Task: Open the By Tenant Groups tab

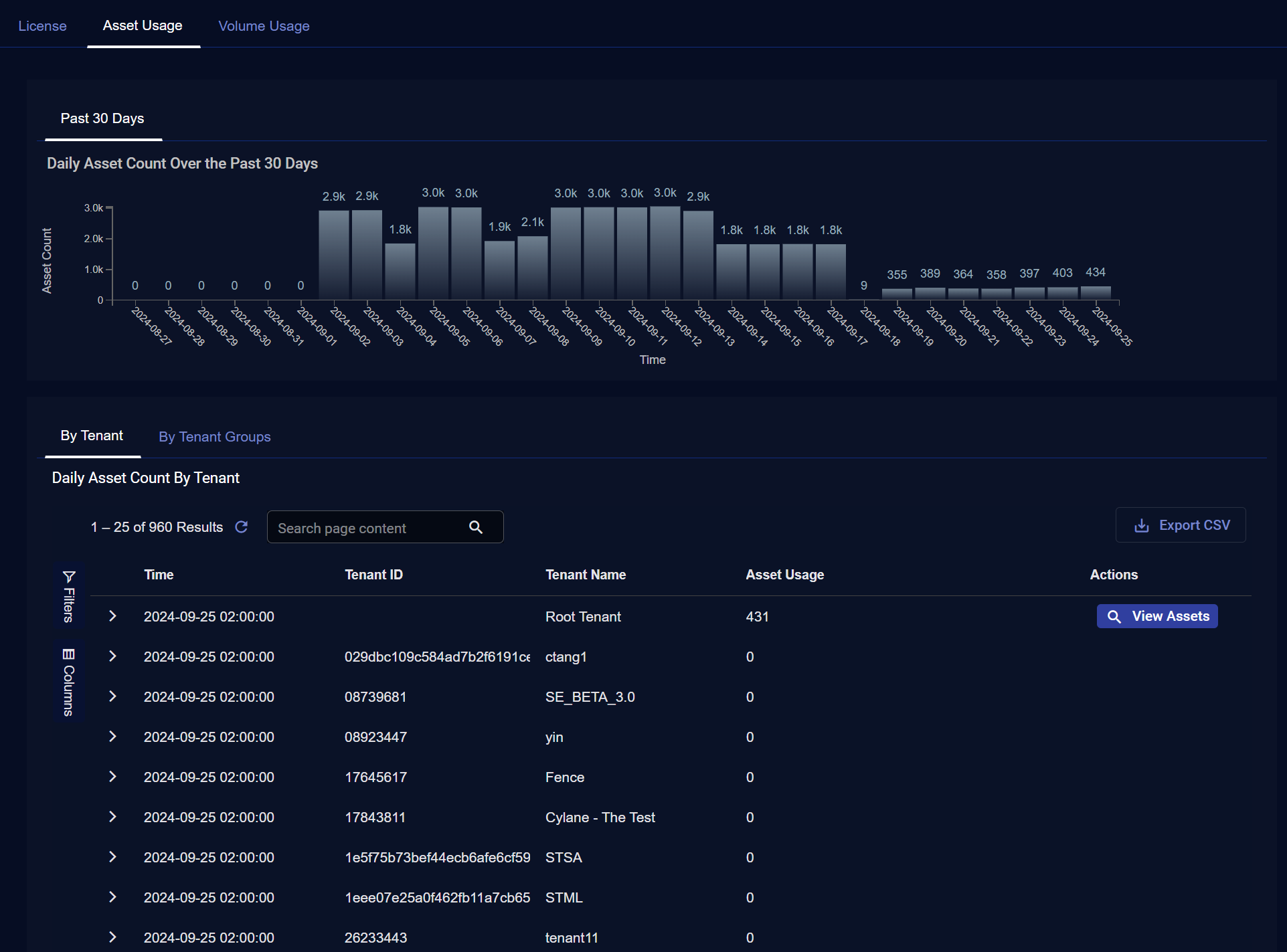Action: point(214,437)
